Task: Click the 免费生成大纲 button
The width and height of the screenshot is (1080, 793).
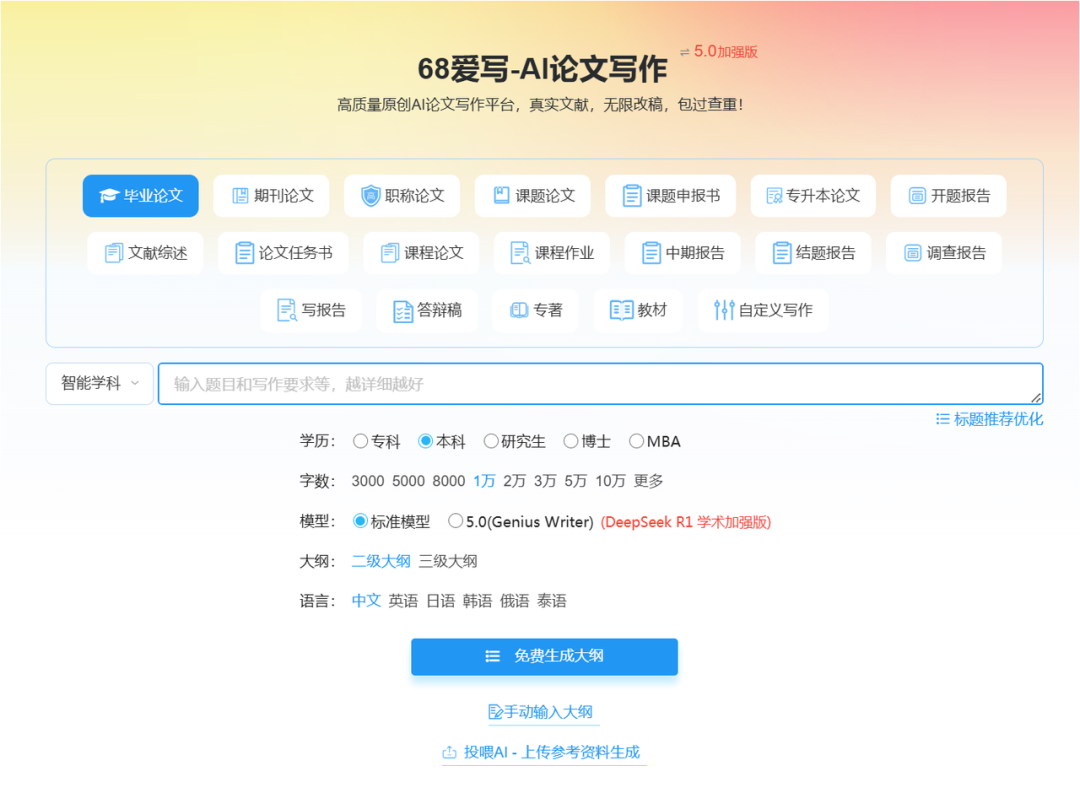Action: point(544,657)
